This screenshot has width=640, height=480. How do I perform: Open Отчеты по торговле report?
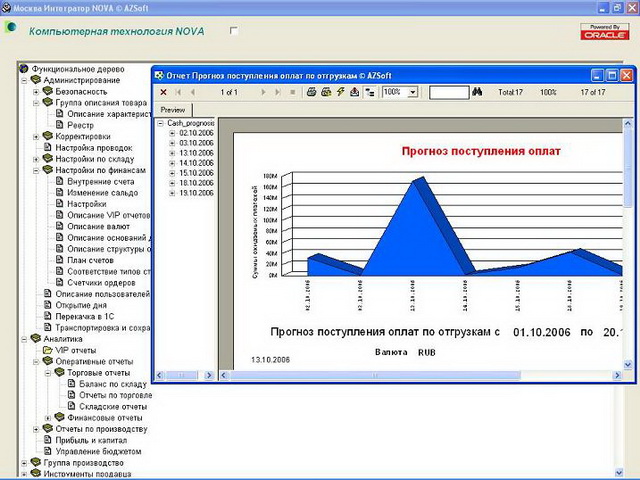tap(116, 395)
